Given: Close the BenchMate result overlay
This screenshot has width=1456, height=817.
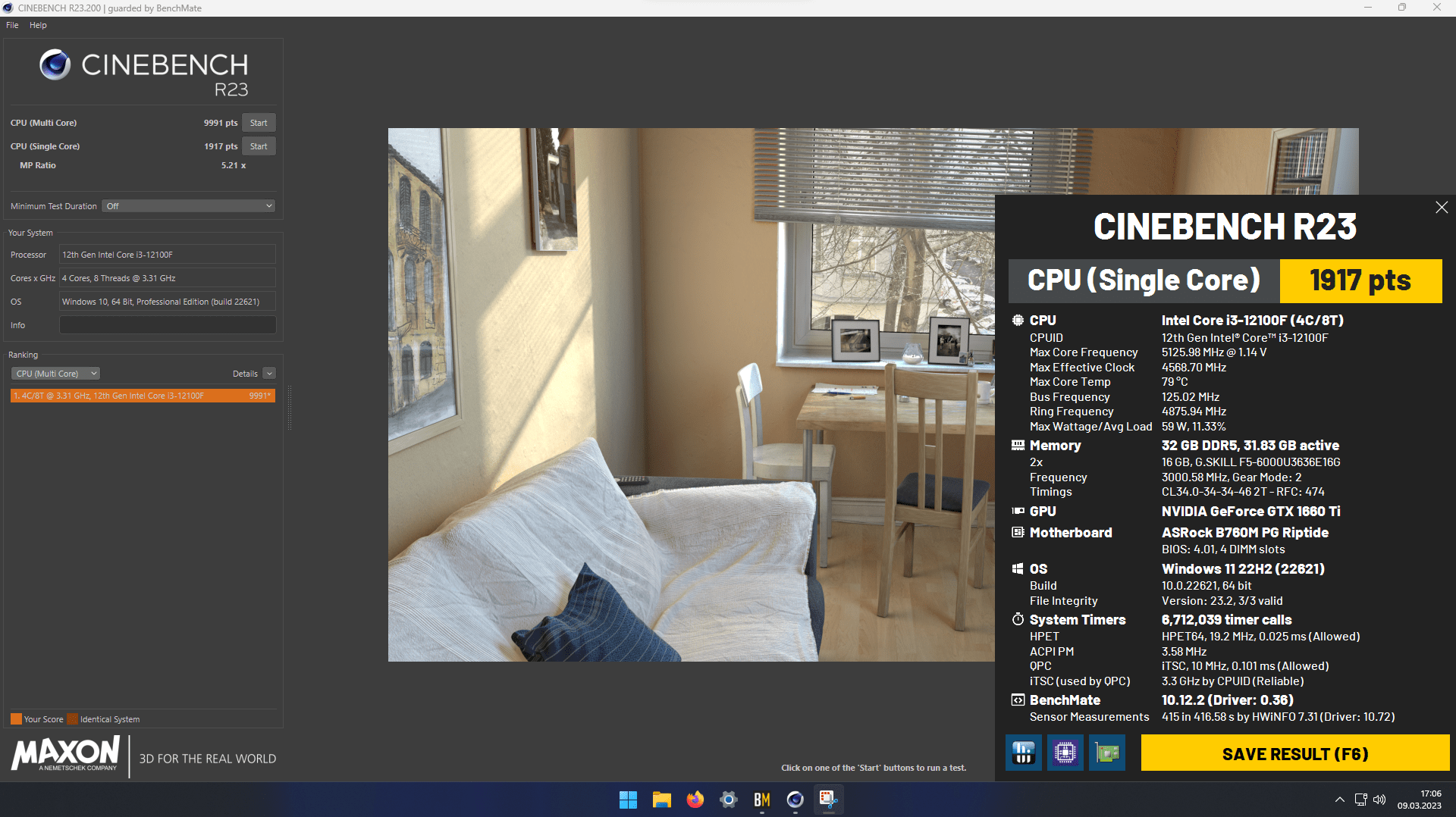Looking at the screenshot, I should point(1442,208).
